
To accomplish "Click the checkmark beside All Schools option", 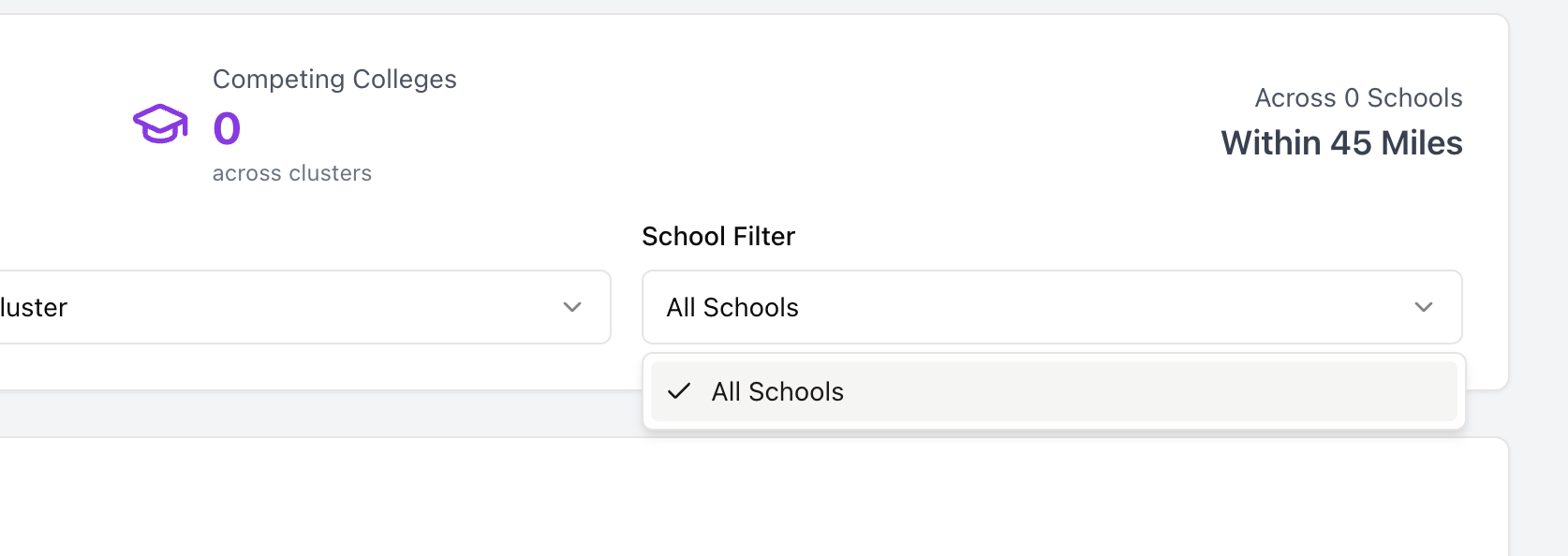I will 679,391.
